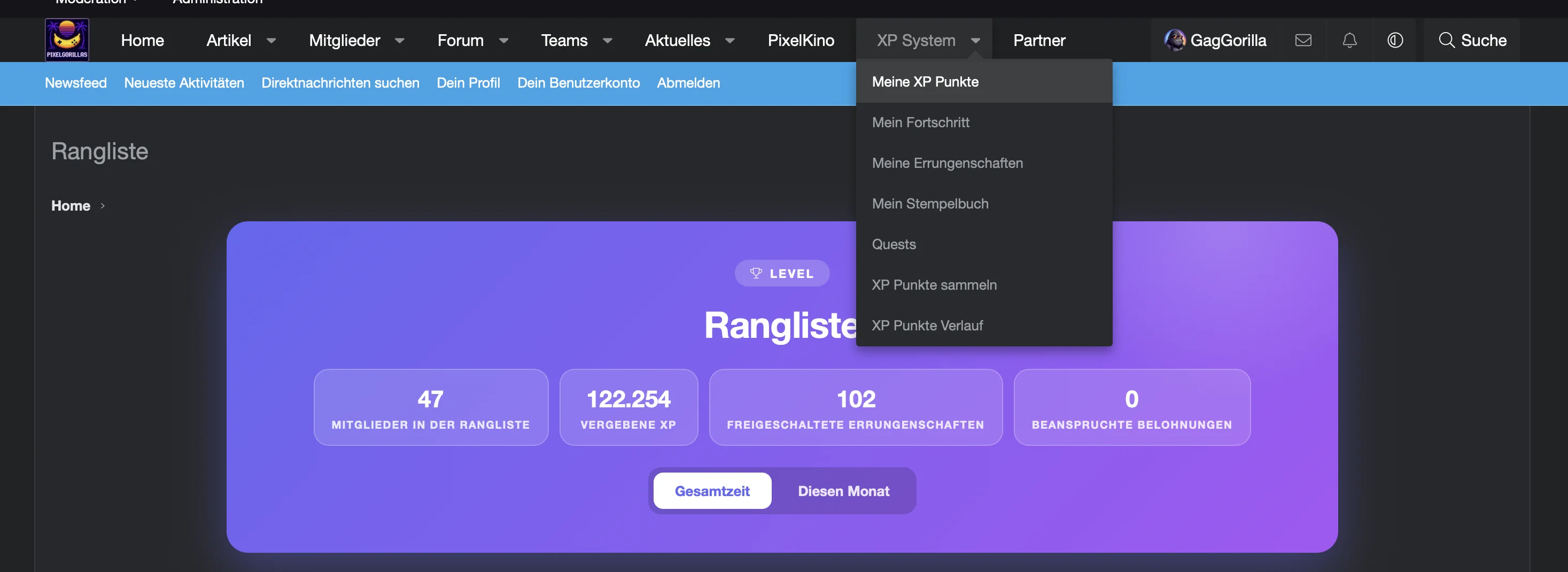This screenshot has width=1568, height=572.
Task: Click the 122.254 Vergebene XP card
Action: pos(628,407)
